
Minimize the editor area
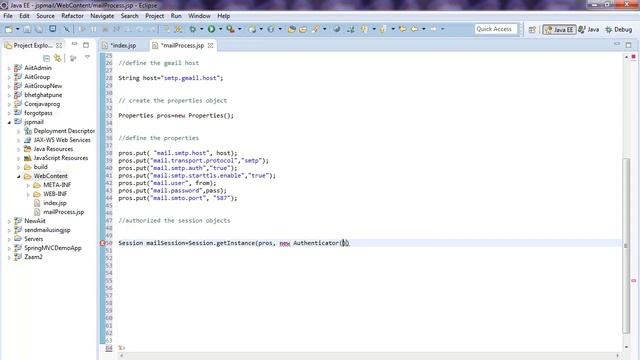[x=617, y=44]
